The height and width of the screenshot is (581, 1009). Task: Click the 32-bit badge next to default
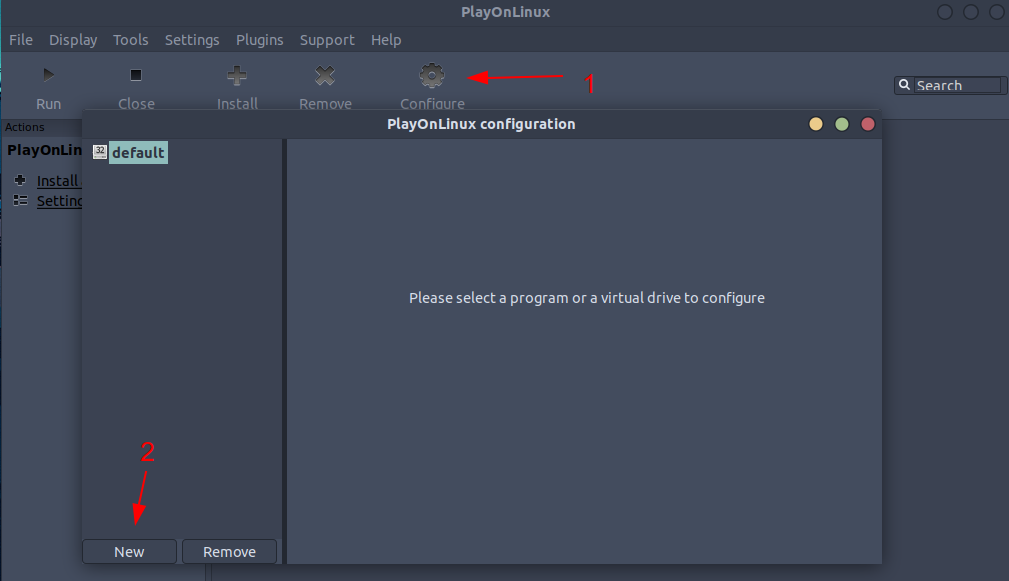99,152
